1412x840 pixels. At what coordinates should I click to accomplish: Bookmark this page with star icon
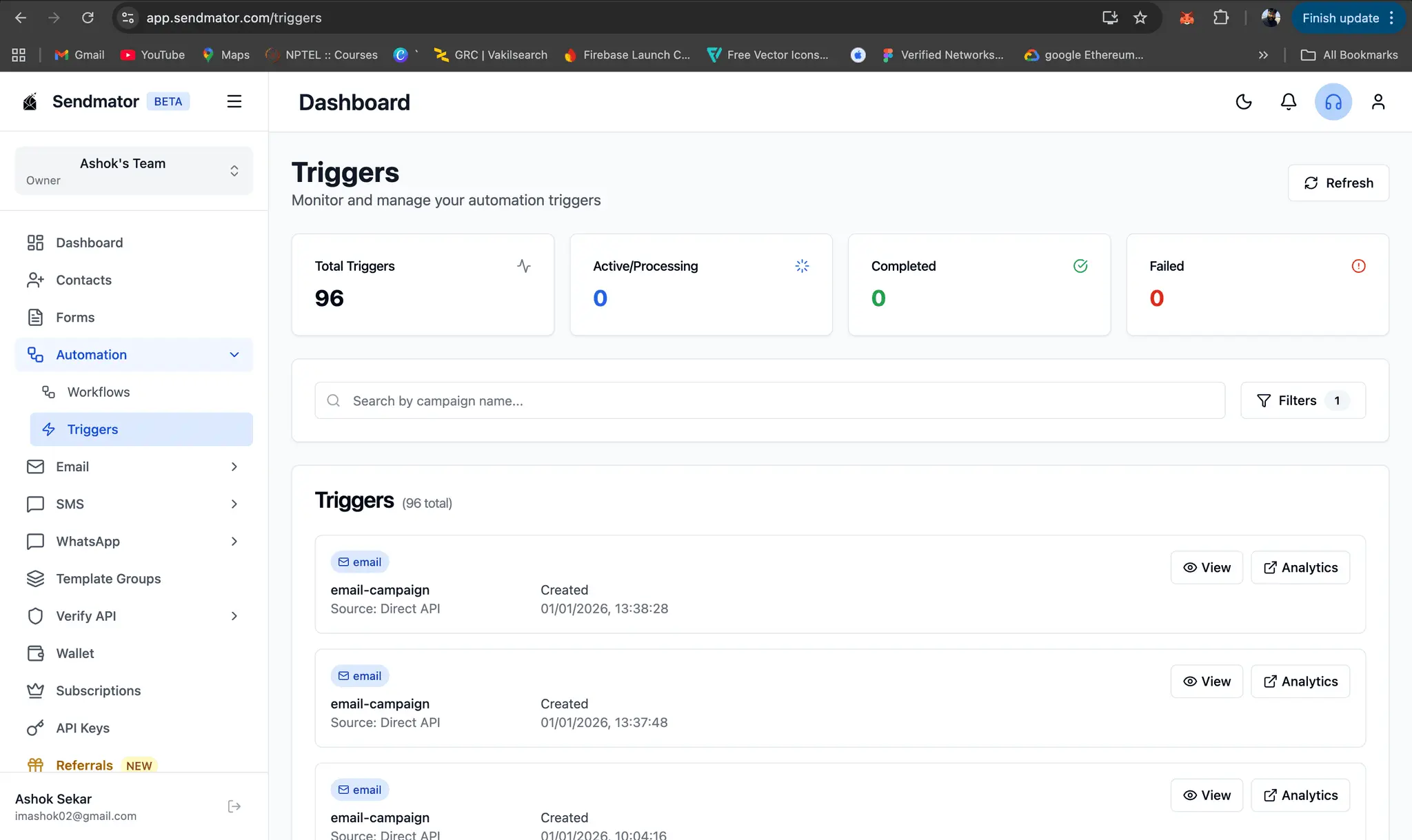[x=1140, y=18]
